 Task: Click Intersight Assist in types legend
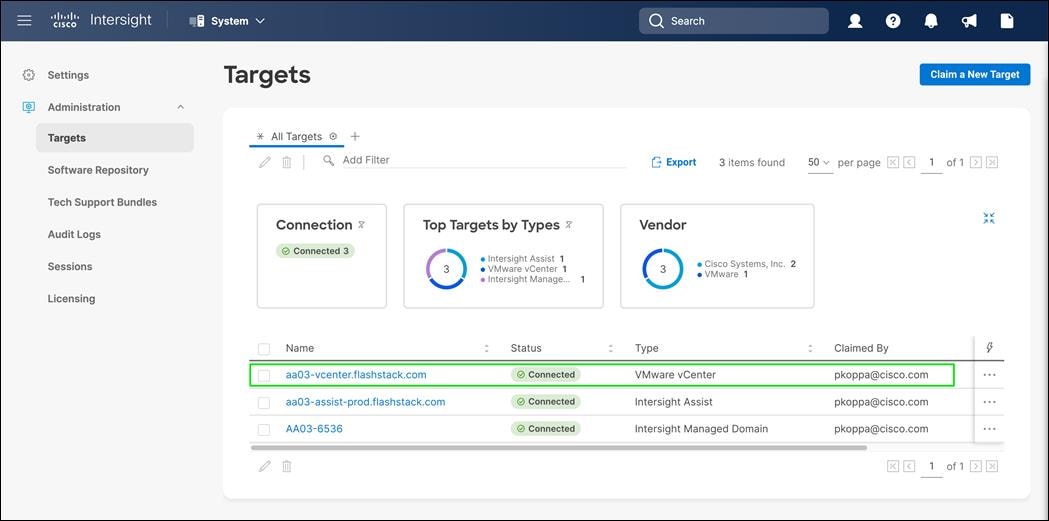pos(524,259)
